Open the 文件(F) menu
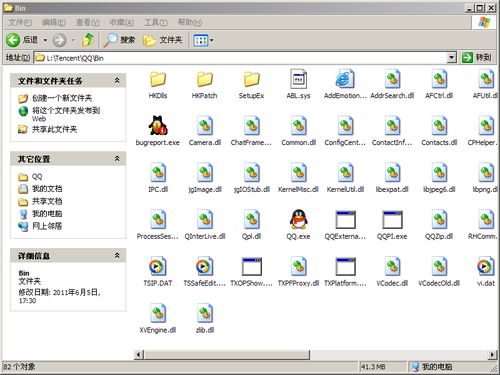Screen dimensions: 500x375 (20, 22)
